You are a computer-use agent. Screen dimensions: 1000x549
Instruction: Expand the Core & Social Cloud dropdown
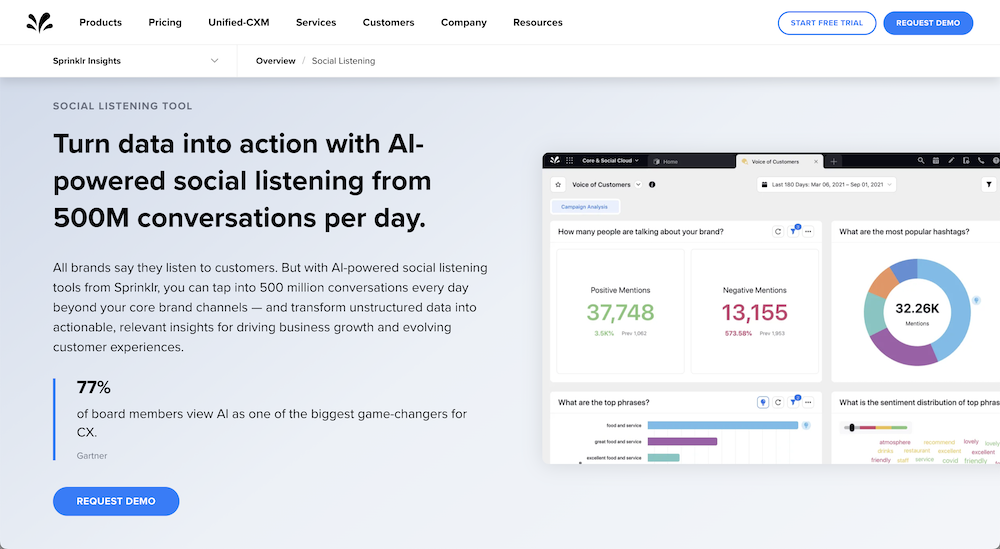click(x=610, y=161)
